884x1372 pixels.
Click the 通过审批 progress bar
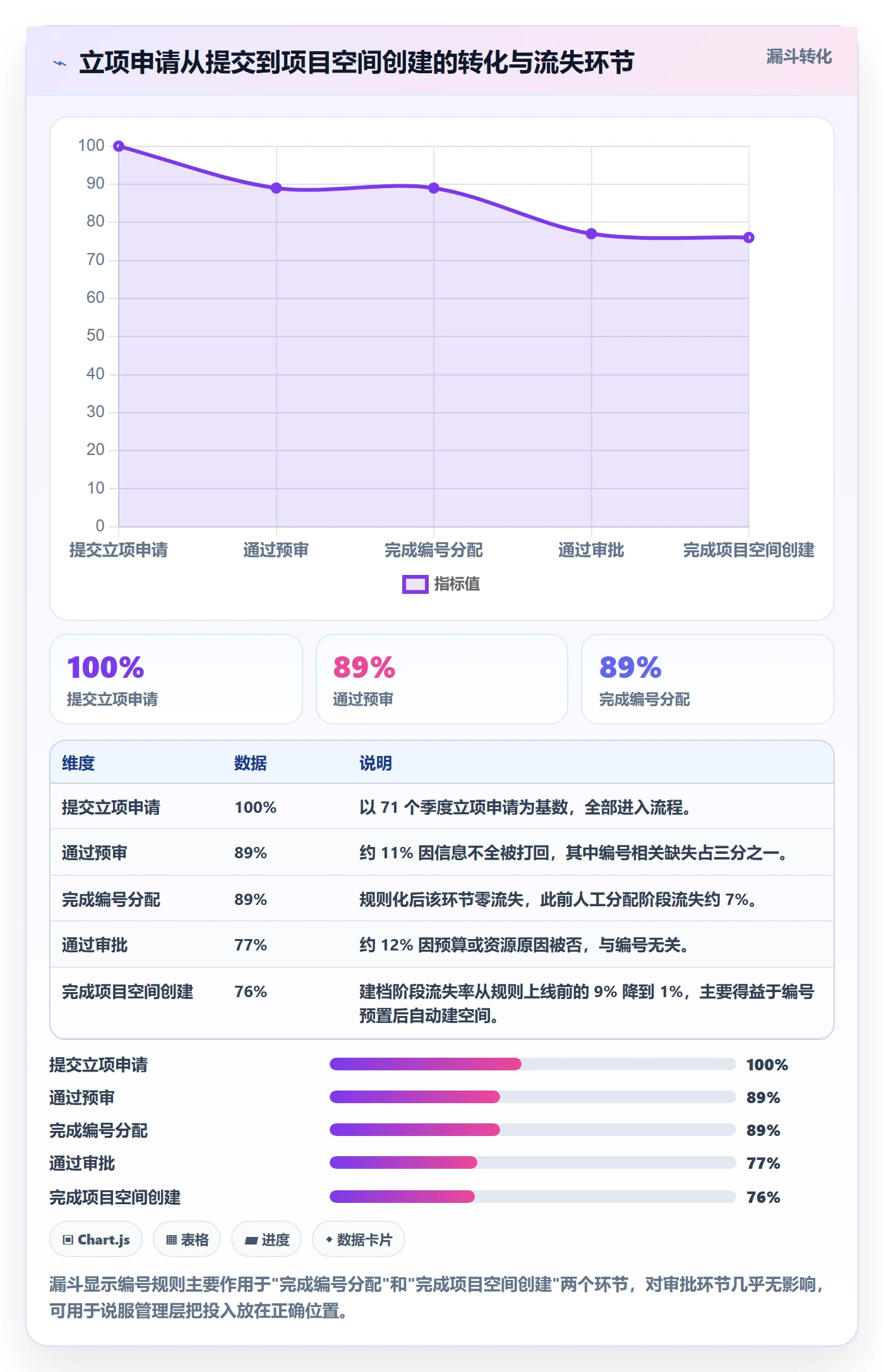tap(533, 1162)
